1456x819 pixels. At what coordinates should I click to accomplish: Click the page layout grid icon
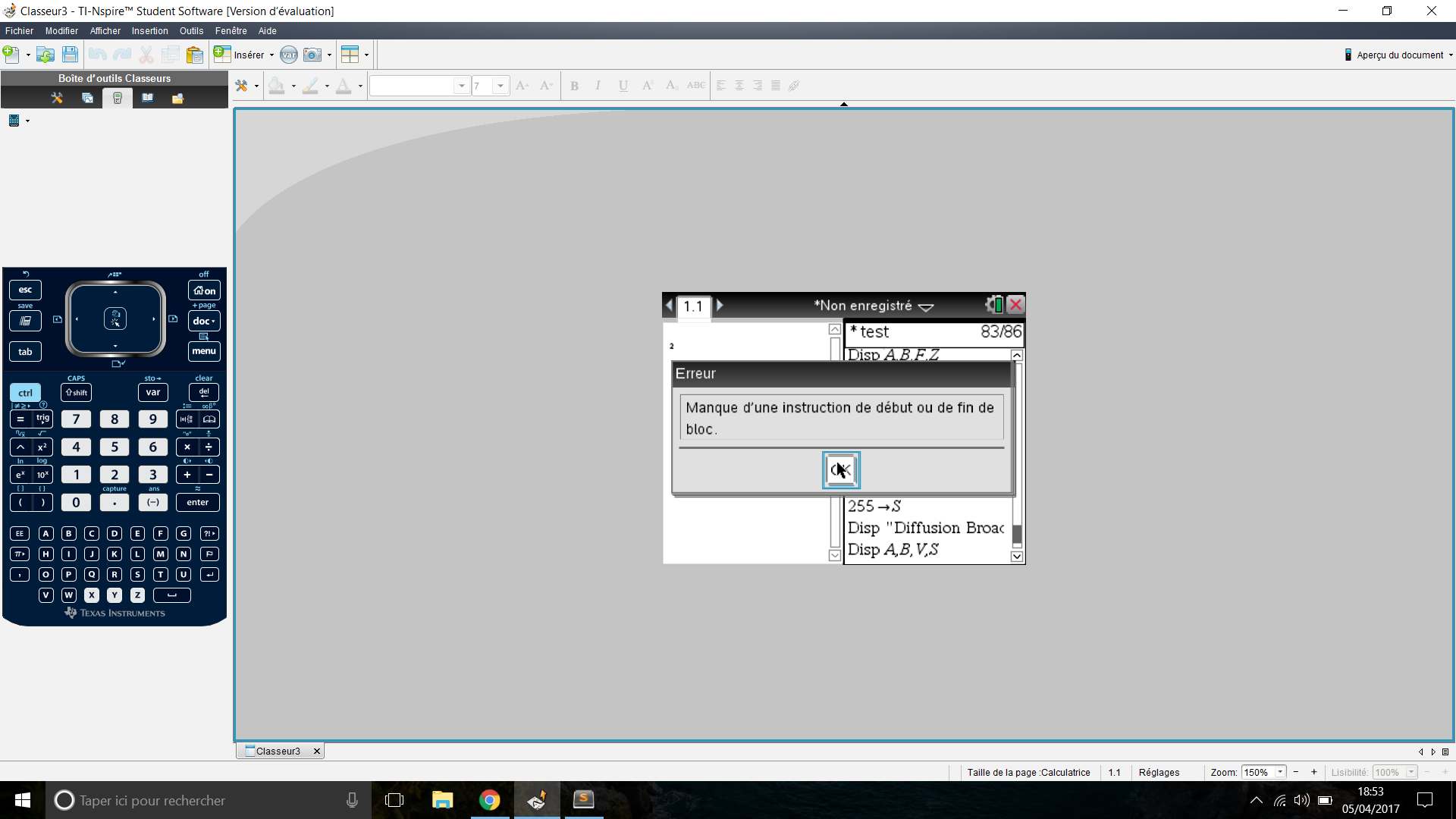click(350, 55)
